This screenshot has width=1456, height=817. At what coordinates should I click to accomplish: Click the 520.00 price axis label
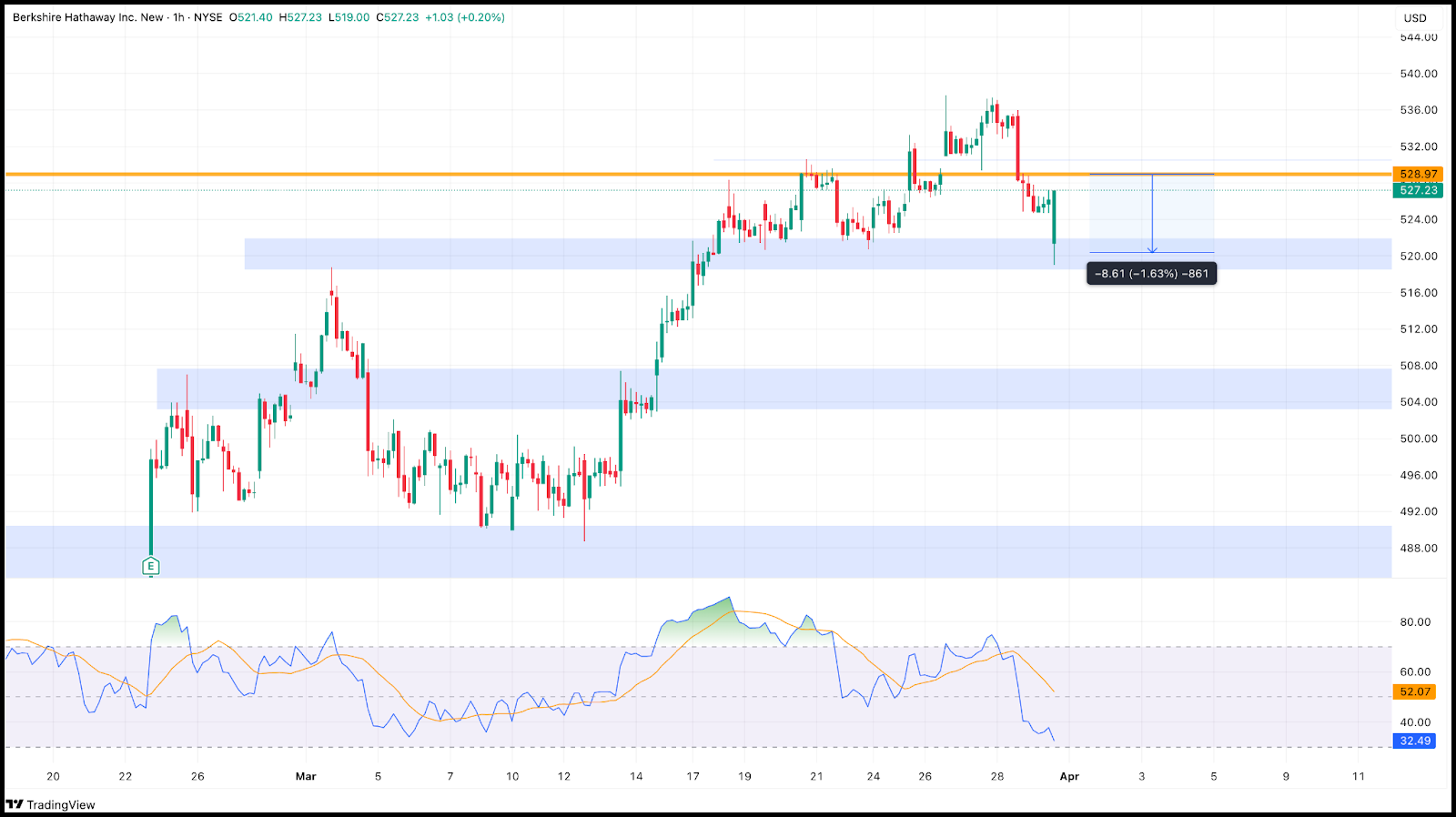point(1419,256)
